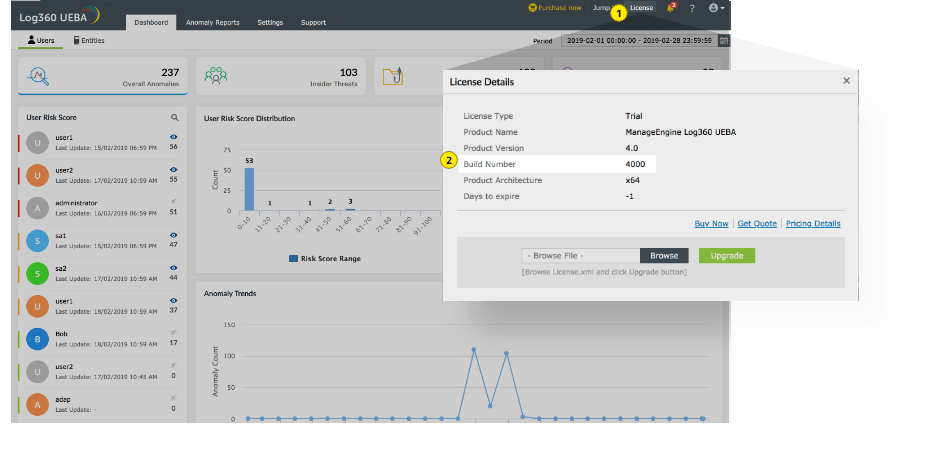Select user1 name with score 56
The width and height of the screenshot is (934, 463).
click(x=64, y=138)
